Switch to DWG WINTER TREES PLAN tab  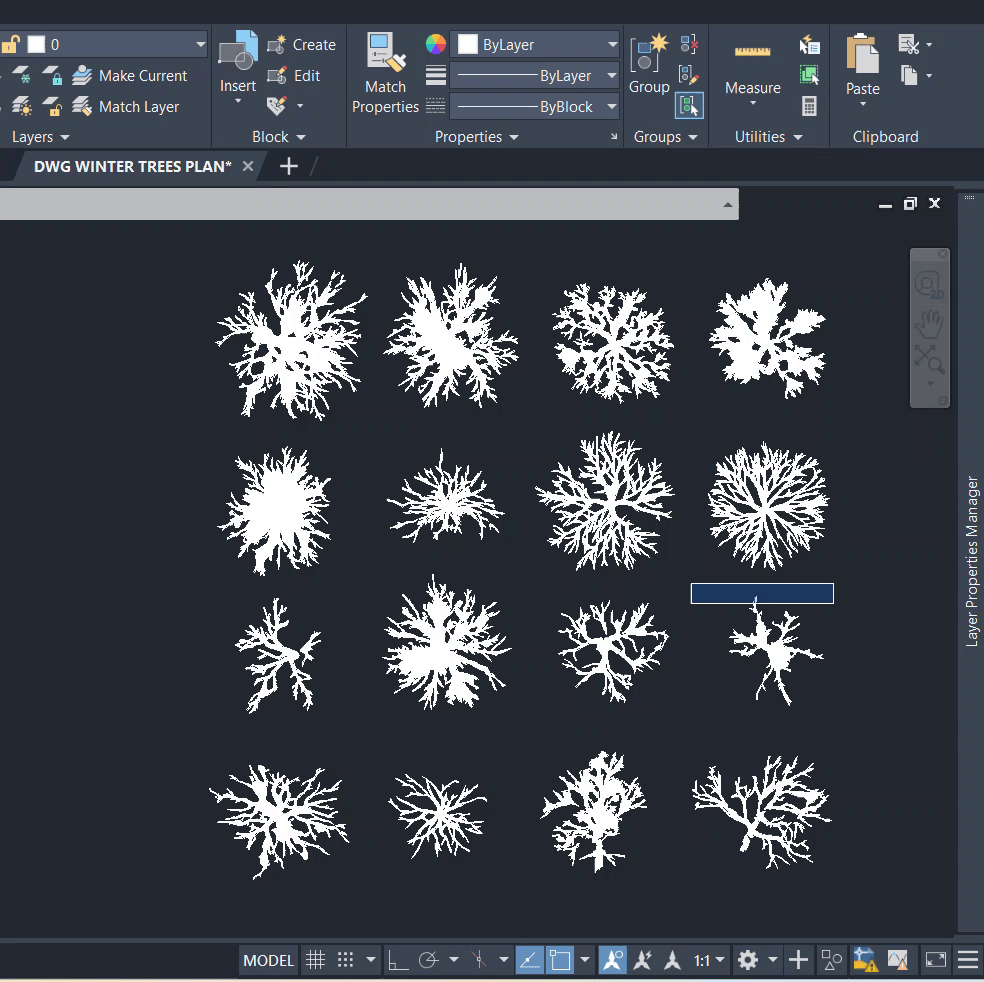coord(132,166)
